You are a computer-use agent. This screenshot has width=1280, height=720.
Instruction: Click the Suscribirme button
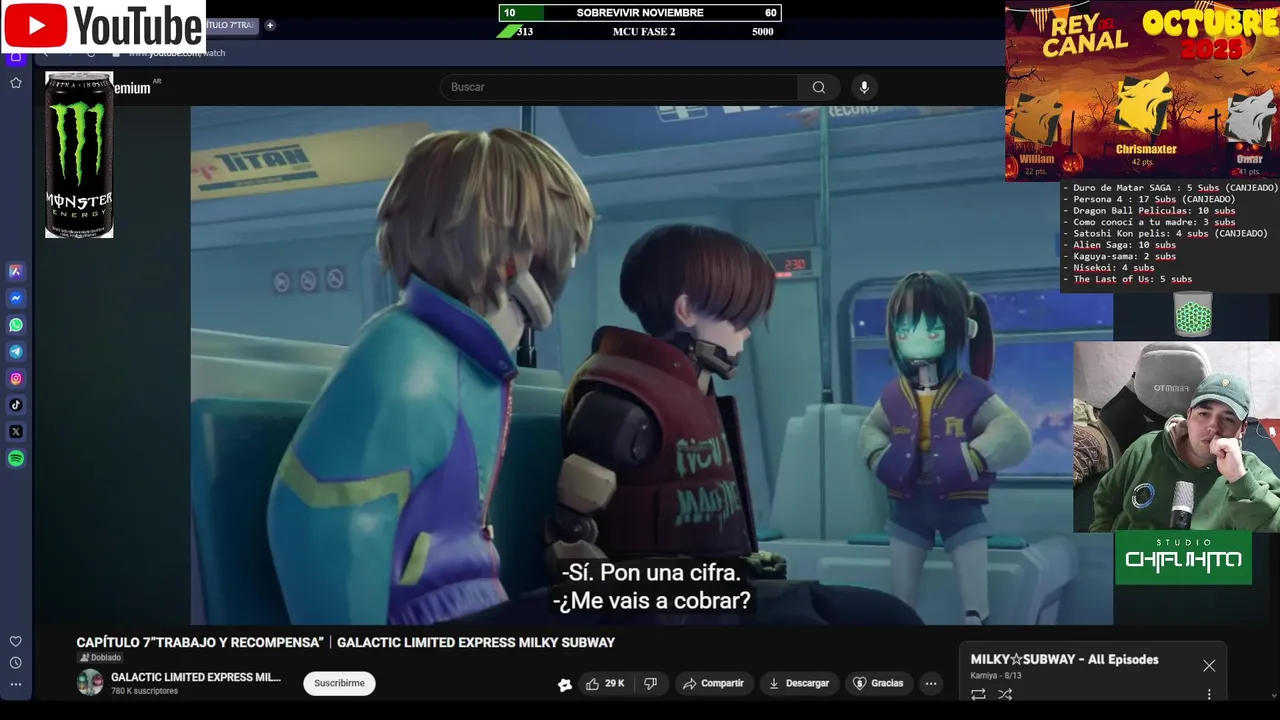tap(340, 683)
